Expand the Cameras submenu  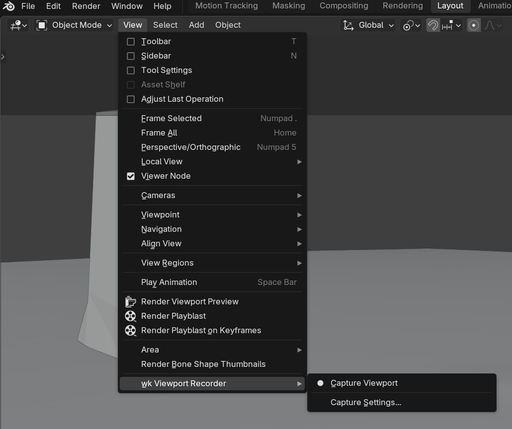coord(213,195)
